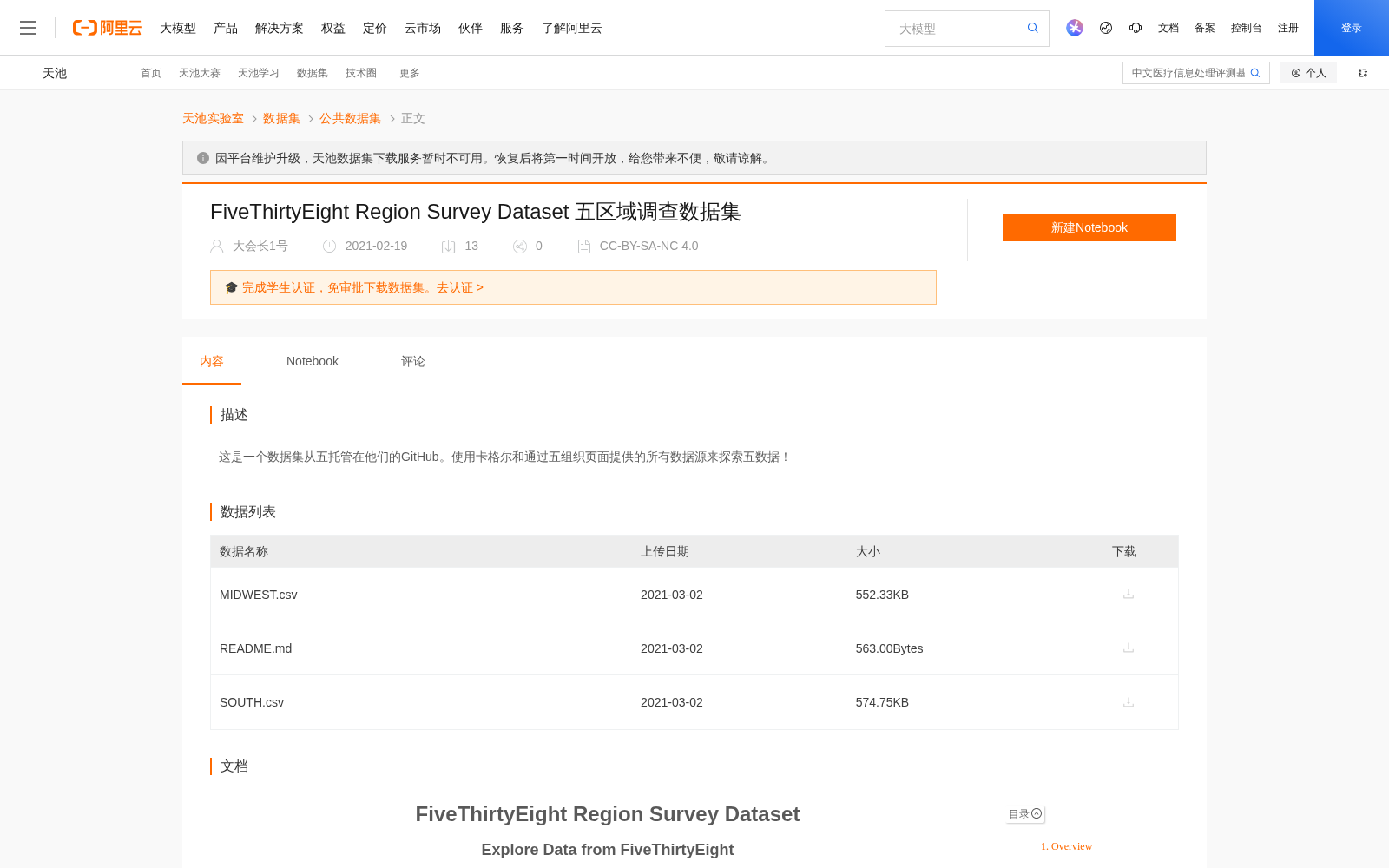The height and width of the screenshot is (868, 1389).
Task: Go to 数据集 breadcrumb link
Action: click(x=281, y=118)
